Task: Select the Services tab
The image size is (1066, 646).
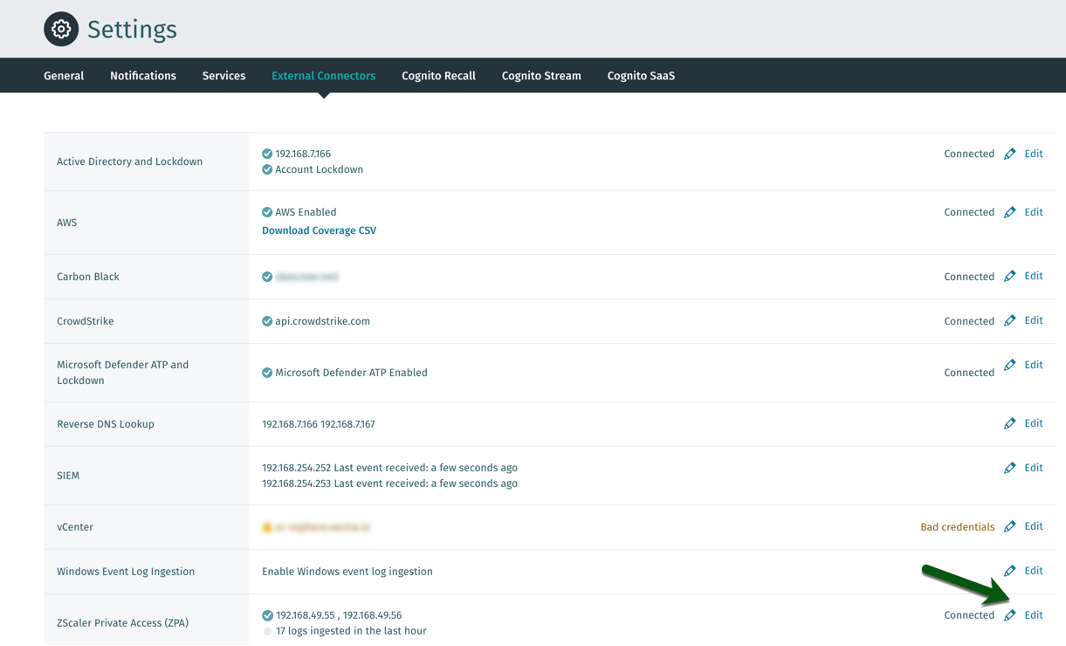Action: click(x=223, y=75)
